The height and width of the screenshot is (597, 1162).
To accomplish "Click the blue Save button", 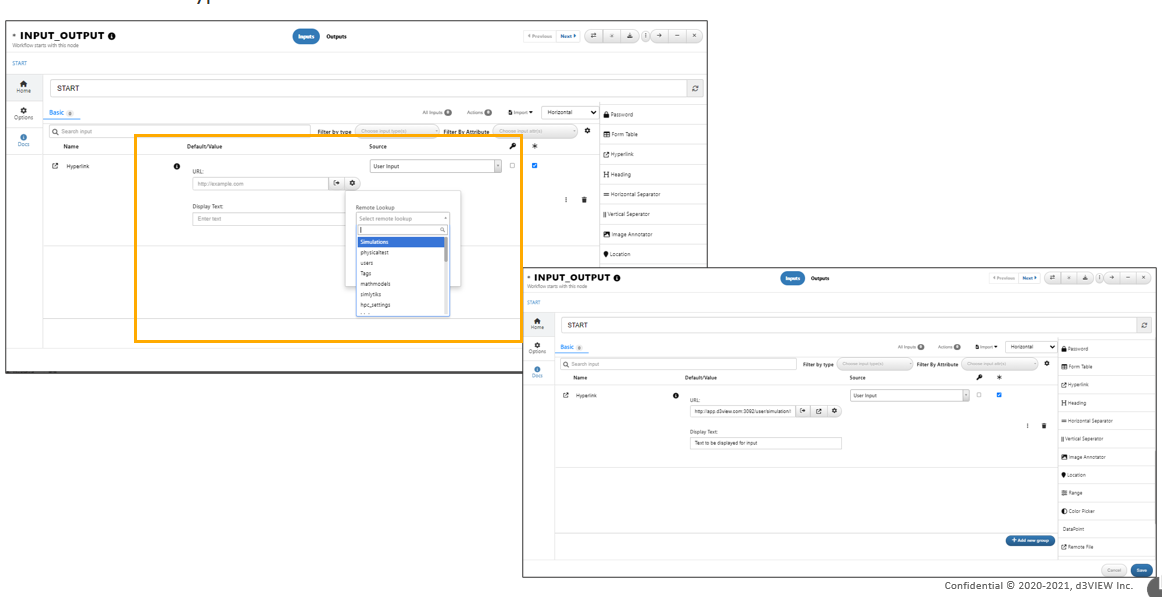I will (1141, 570).
